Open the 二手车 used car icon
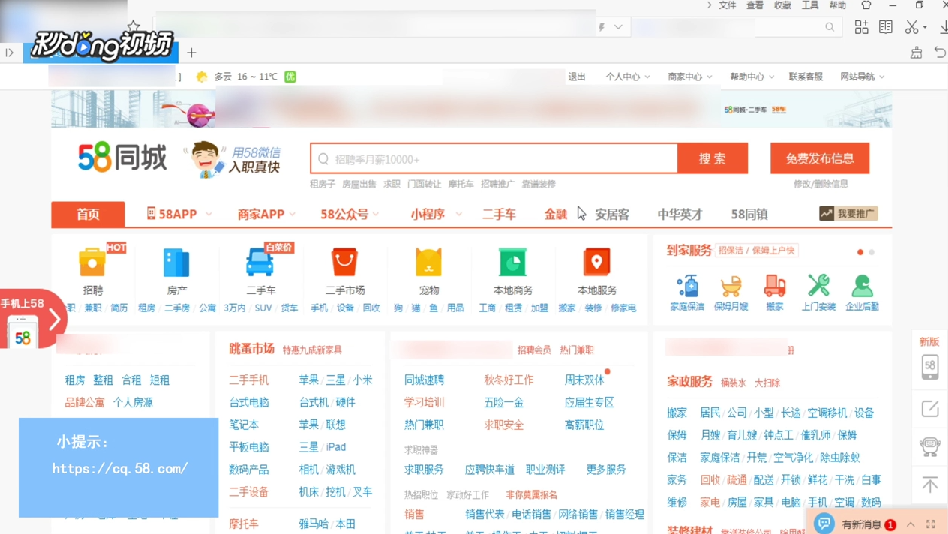Viewport: 948px width, 534px height. [x=260, y=262]
